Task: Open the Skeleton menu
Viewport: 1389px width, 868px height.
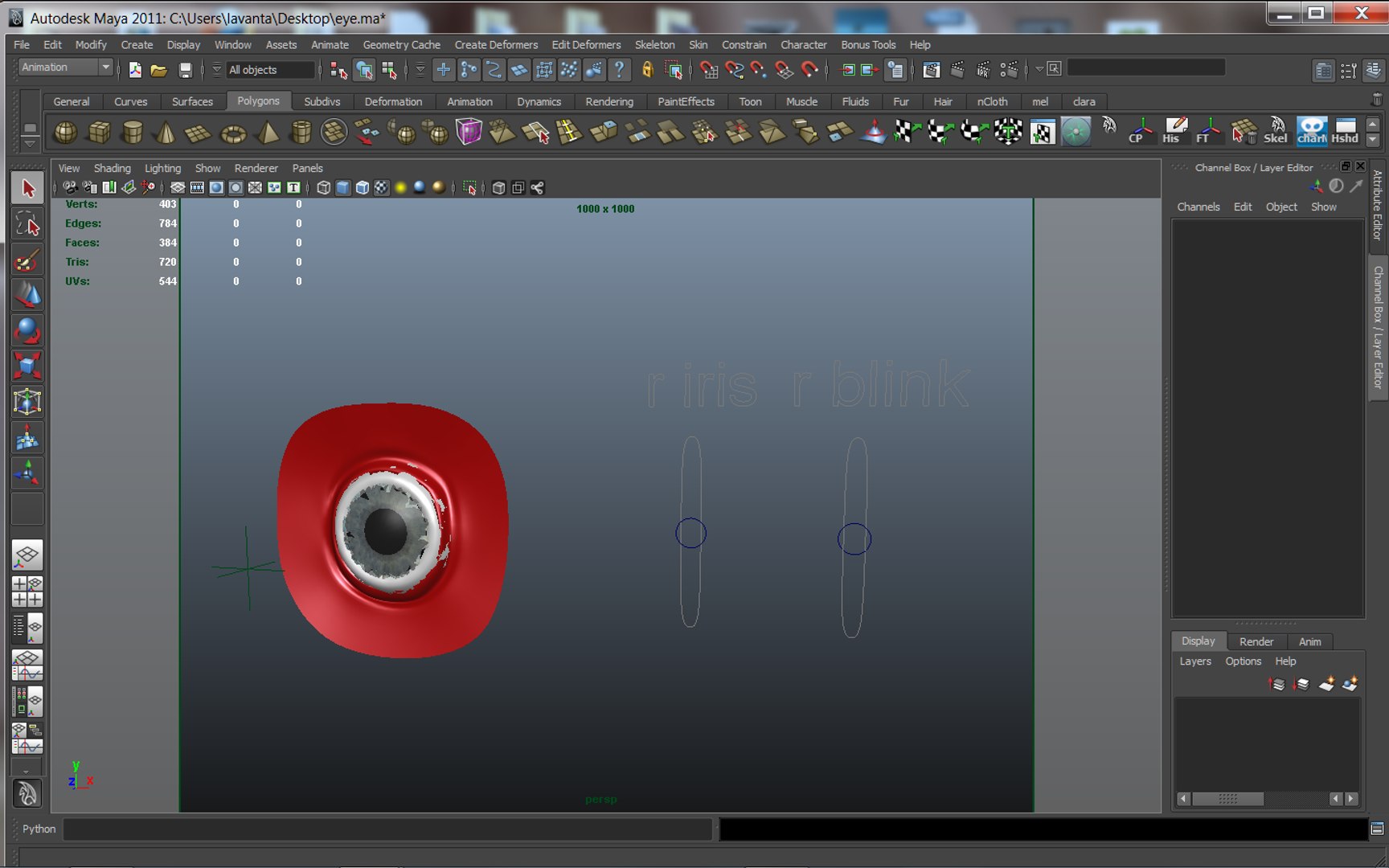Action: pyautogui.click(x=654, y=45)
